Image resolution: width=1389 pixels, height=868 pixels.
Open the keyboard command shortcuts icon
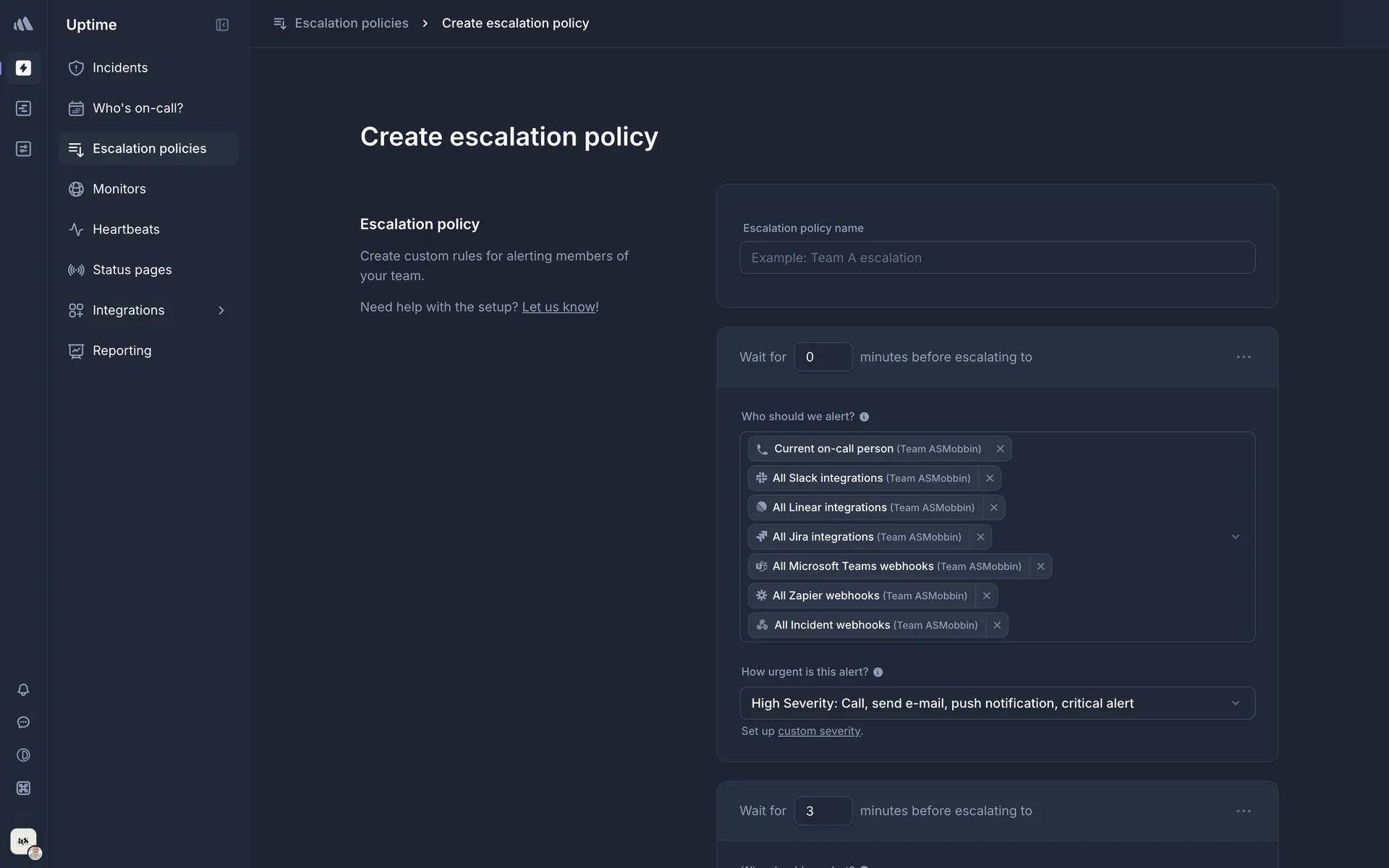pyautogui.click(x=23, y=788)
